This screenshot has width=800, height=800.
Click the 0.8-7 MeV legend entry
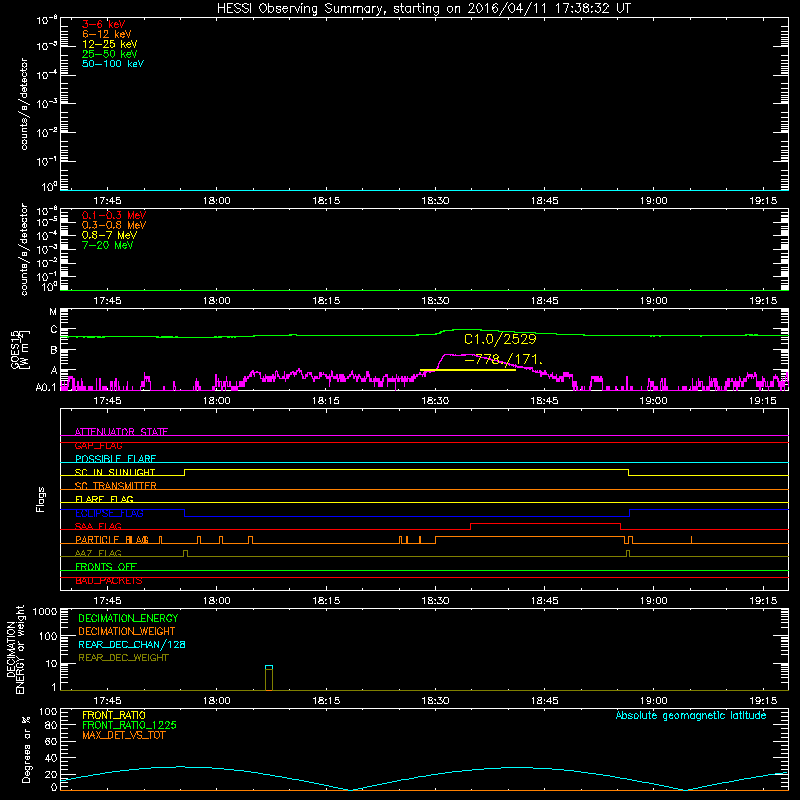tap(110, 235)
